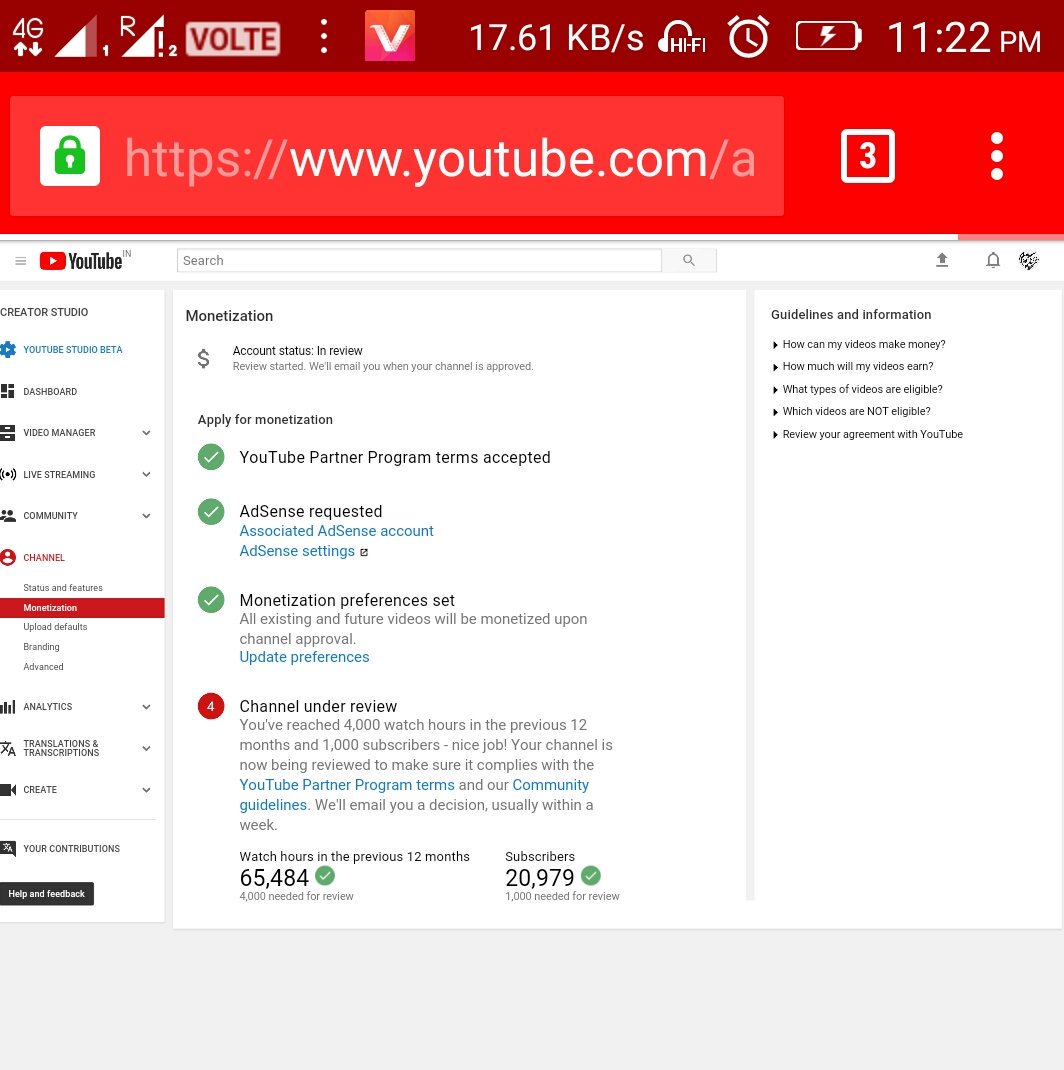Click the Create camera icon

click(x=8, y=790)
